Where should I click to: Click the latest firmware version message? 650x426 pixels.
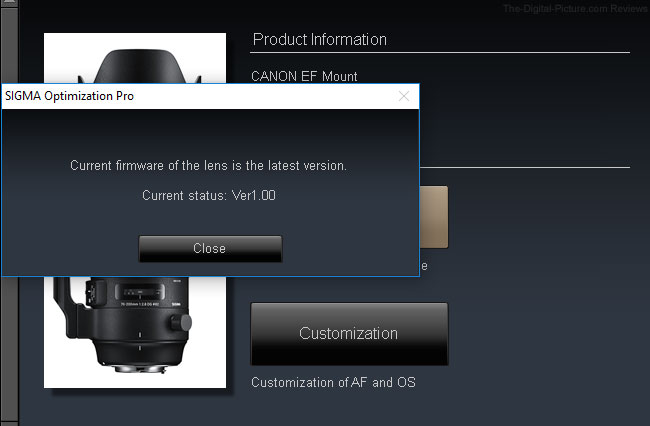[x=209, y=166]
